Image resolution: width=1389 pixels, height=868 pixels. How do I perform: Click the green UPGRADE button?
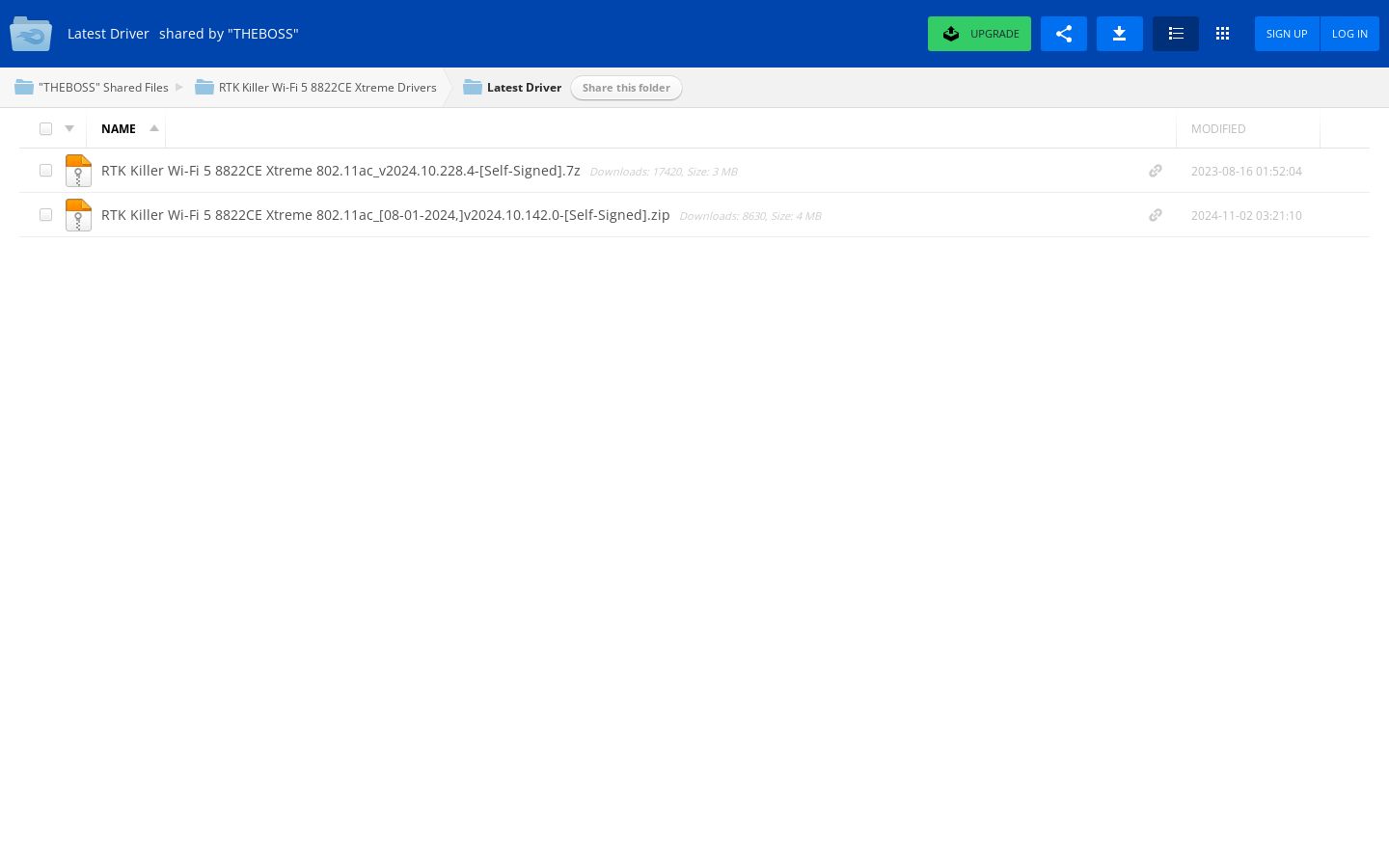tap(979, 34)
